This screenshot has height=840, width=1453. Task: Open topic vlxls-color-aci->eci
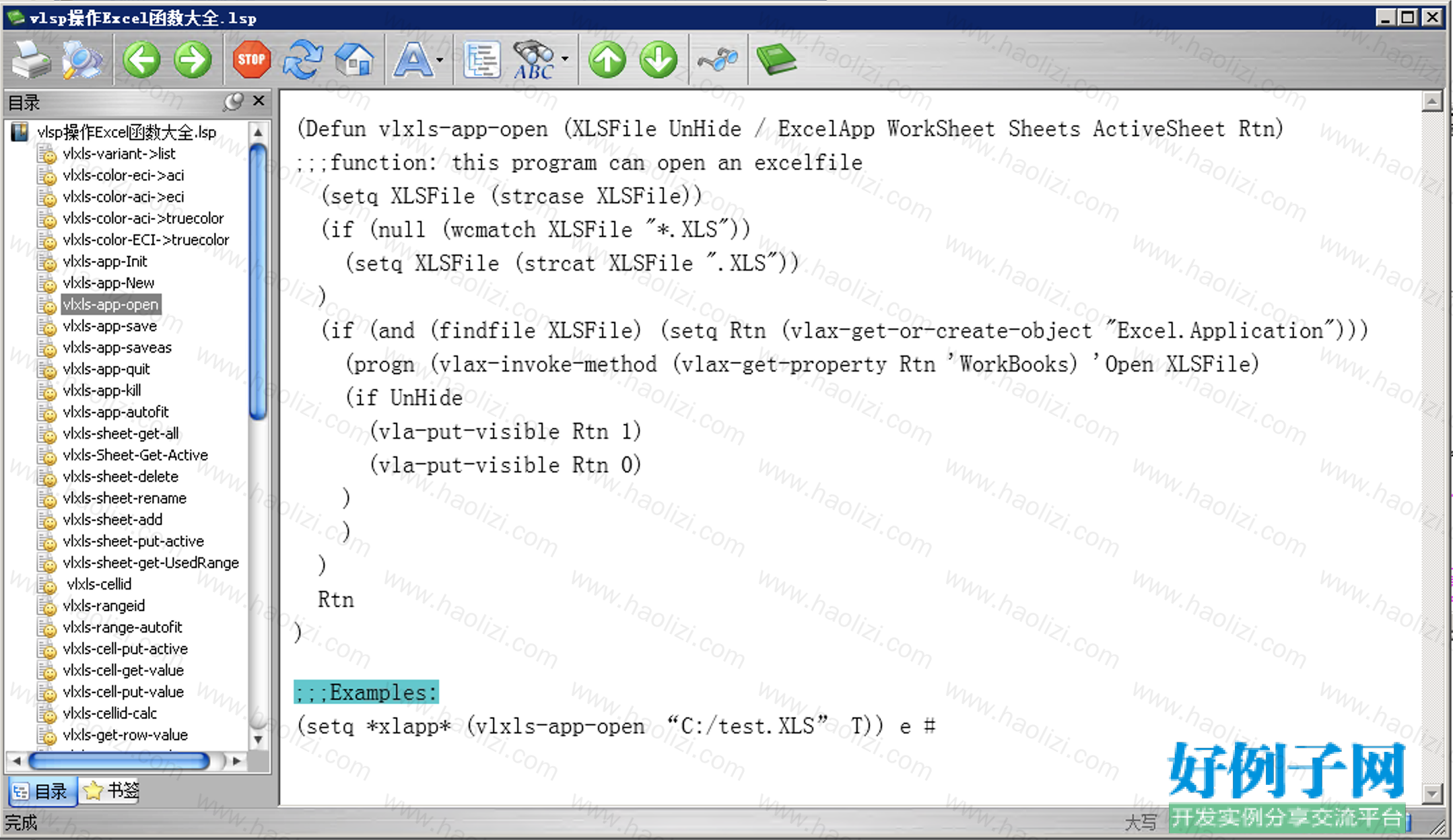(123, 197)
